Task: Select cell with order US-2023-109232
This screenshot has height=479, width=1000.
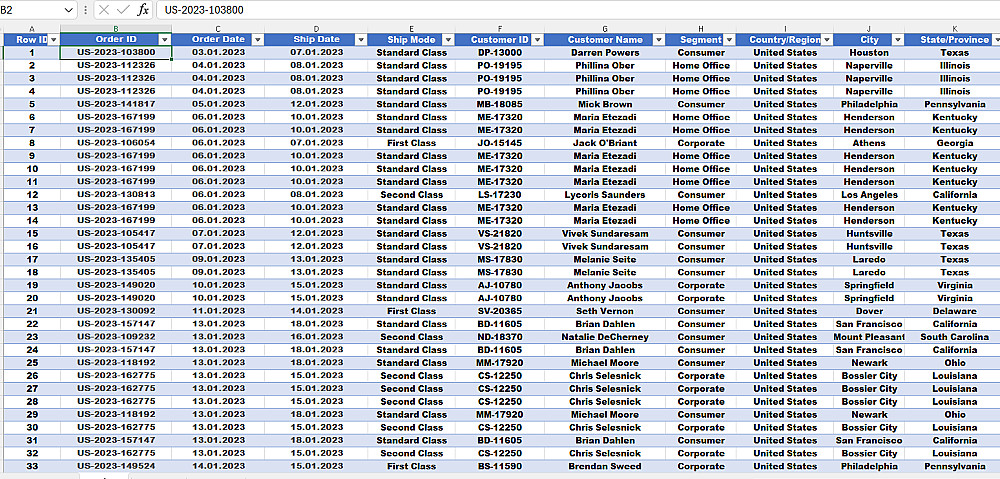Action: [x=116, y=337]
